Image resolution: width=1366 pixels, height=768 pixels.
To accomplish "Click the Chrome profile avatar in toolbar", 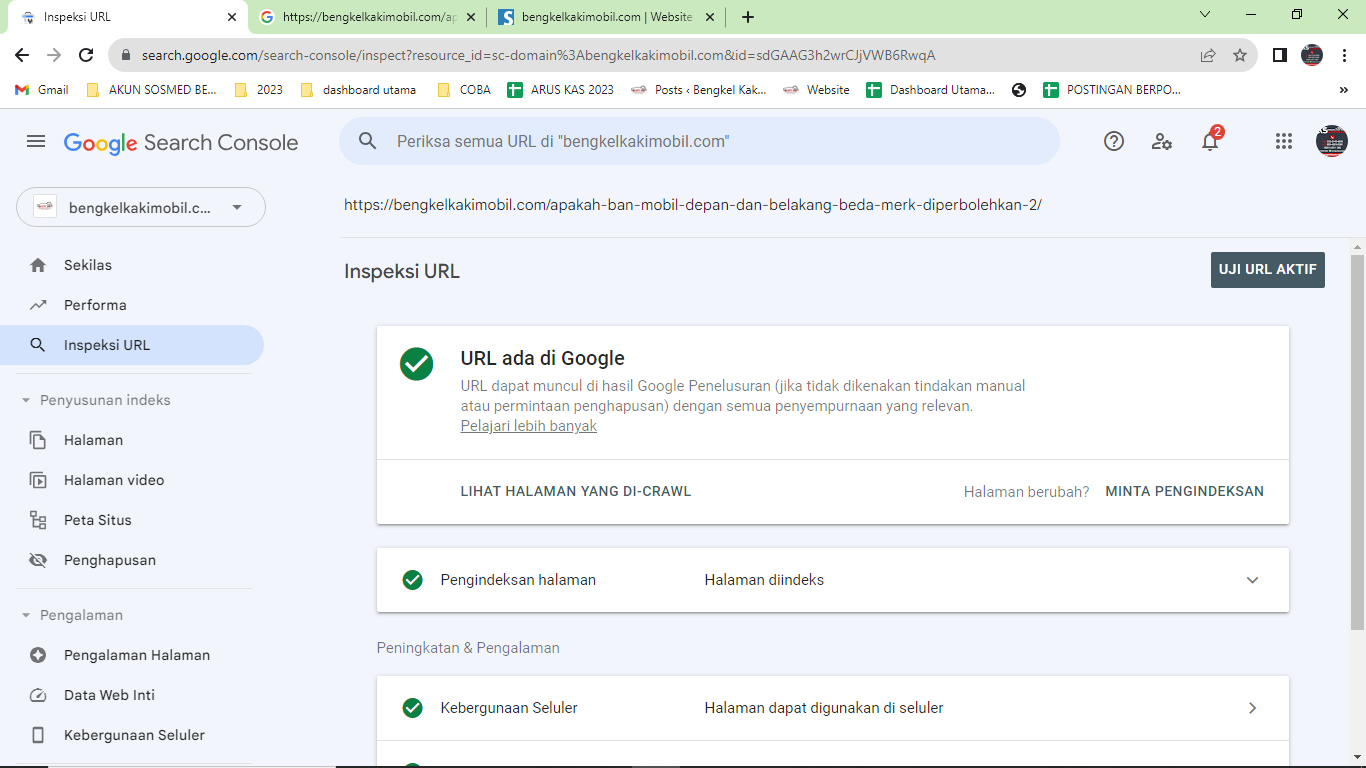I will coord(1312,55).
